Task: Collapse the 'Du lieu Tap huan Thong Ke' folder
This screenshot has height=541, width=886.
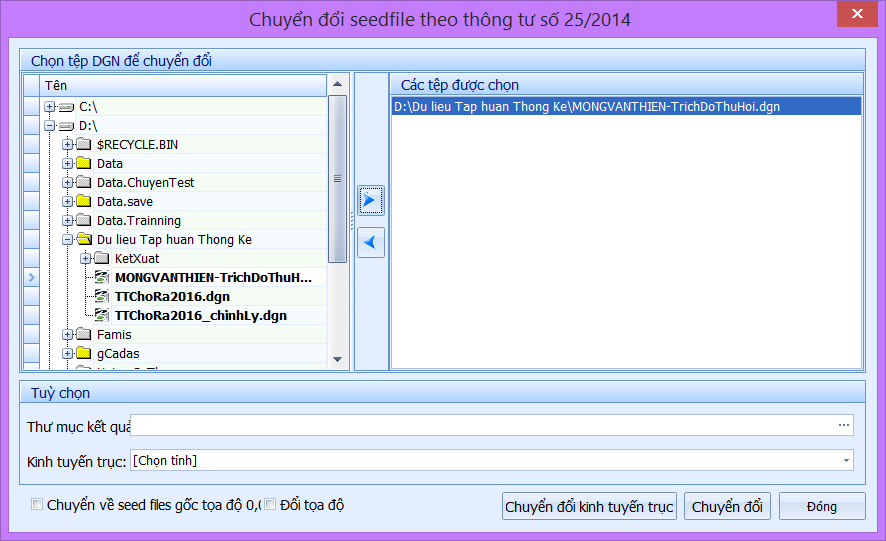Action: pos(67,240)
